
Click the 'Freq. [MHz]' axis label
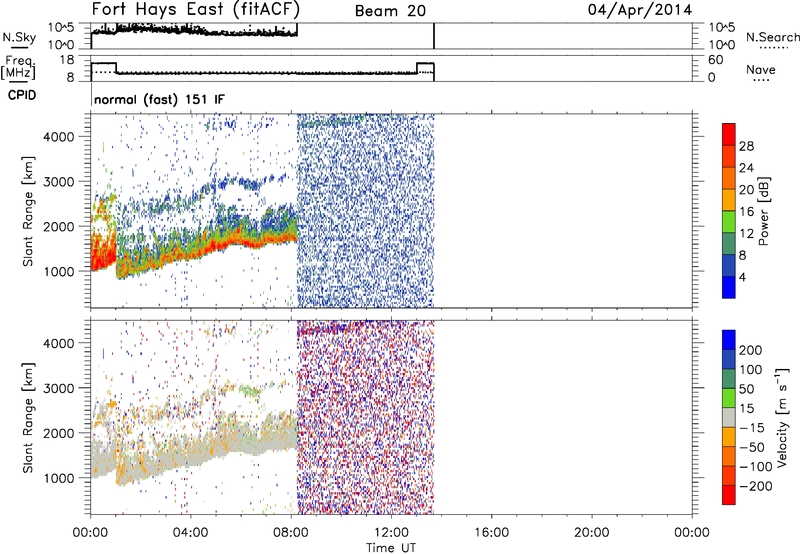[19, 67]
